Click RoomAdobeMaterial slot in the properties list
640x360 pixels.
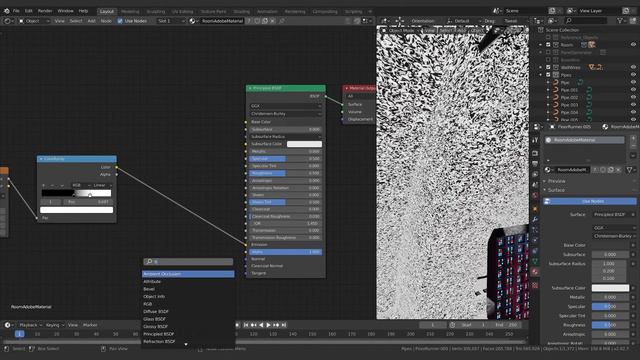584,140
